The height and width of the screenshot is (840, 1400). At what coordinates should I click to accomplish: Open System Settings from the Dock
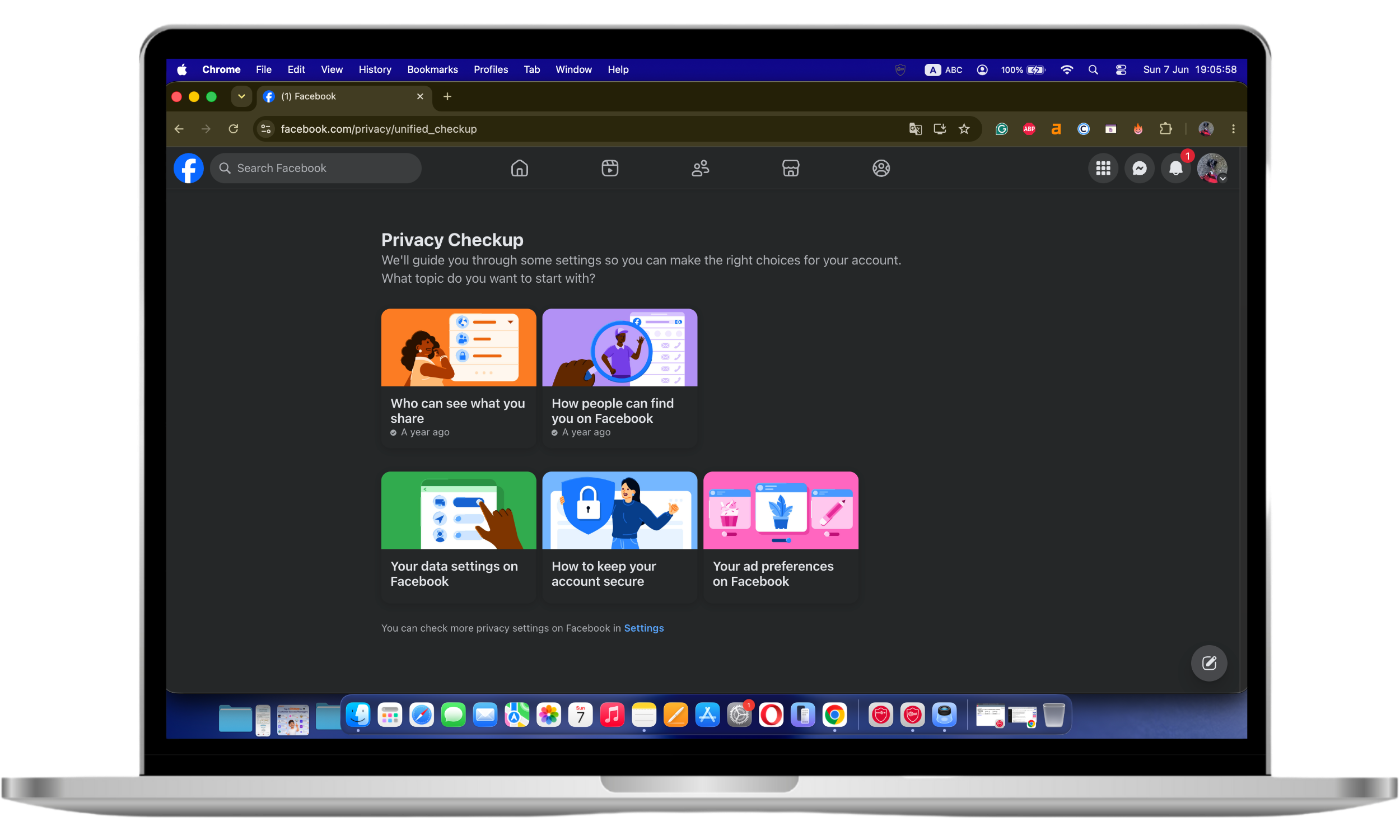(x=739, y=715)
